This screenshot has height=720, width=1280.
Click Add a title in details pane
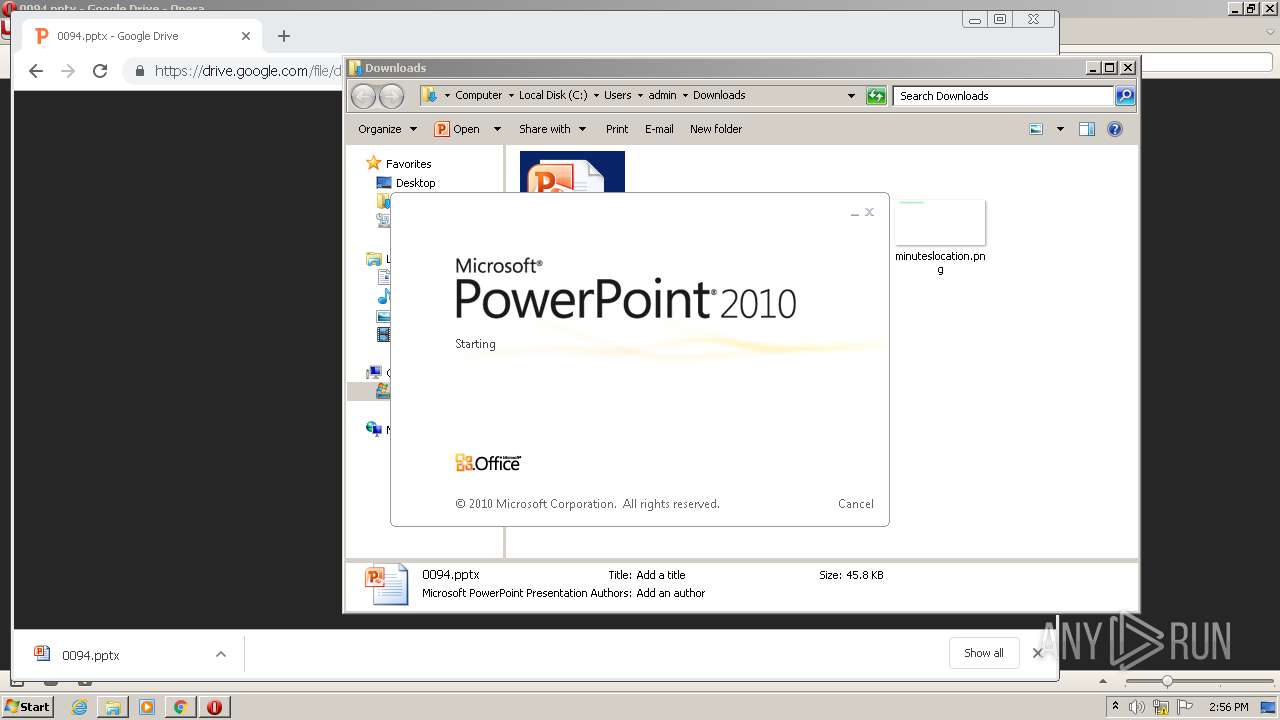click(x=661, y=575)
